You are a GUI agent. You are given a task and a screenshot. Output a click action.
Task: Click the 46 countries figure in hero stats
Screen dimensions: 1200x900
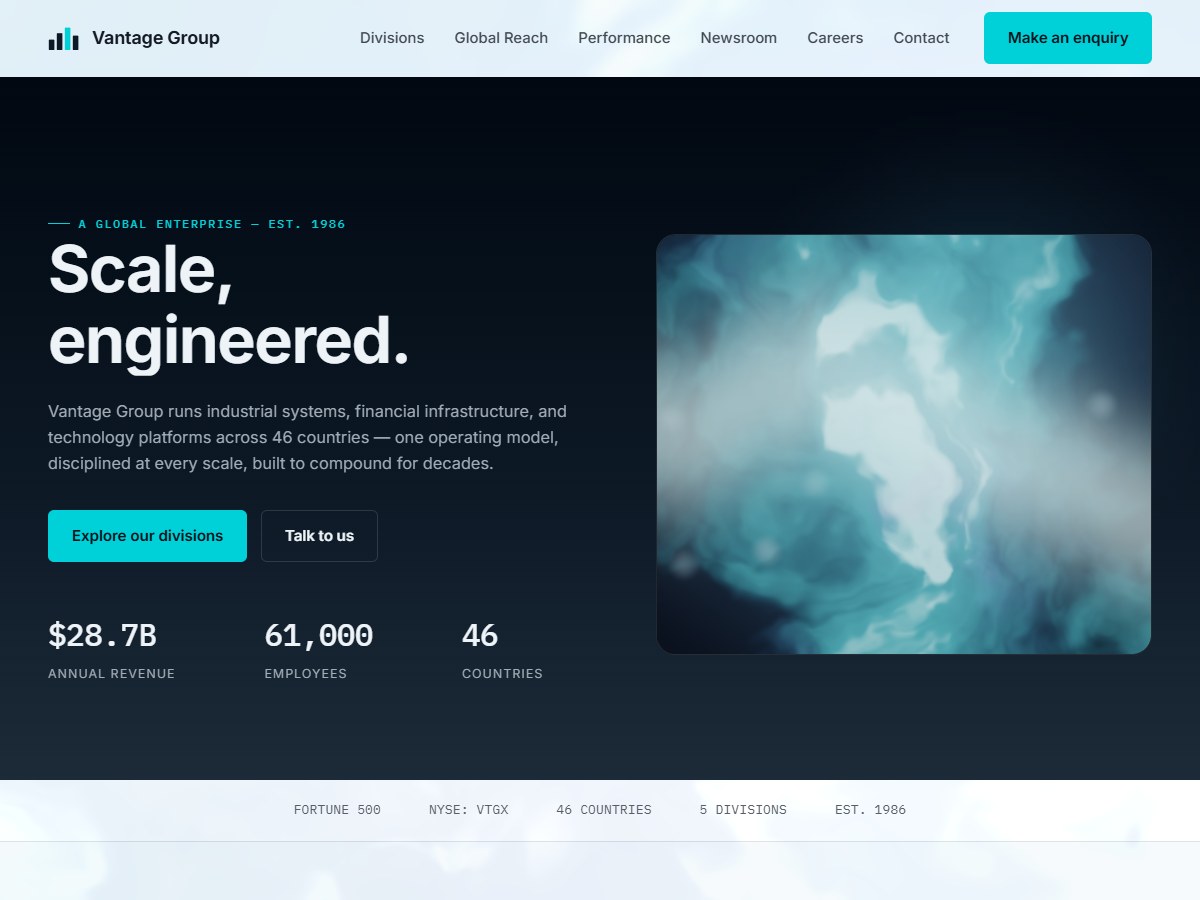(x=480, y=635)
